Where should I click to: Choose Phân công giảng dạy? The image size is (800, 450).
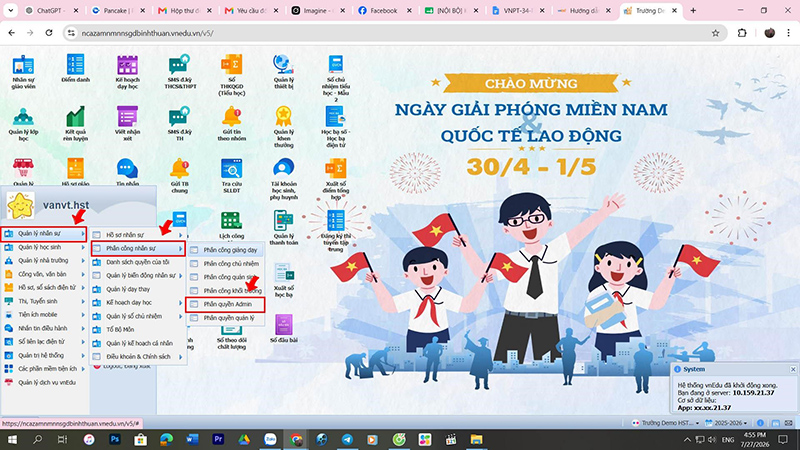click(x=226, y=250)
